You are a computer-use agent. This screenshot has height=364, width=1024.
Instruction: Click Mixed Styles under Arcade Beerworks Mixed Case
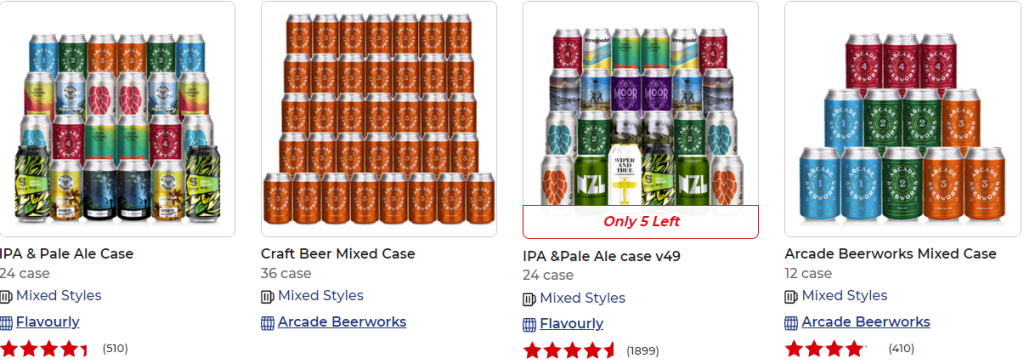click(844, 295)
